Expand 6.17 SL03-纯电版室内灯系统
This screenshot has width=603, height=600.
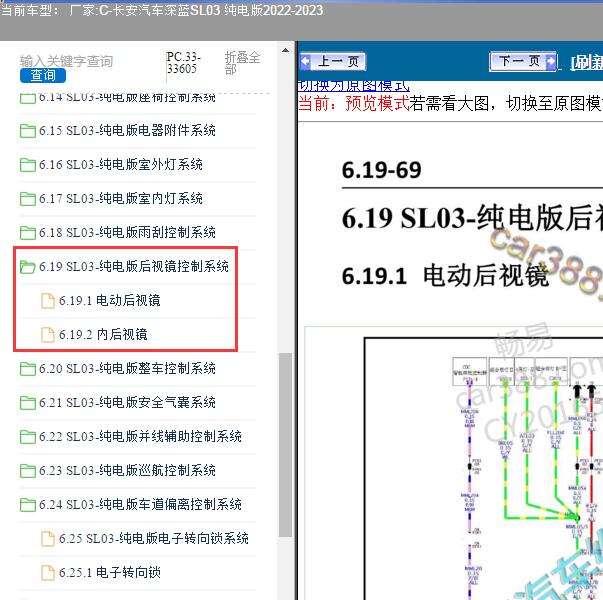[x=121, y=198]
